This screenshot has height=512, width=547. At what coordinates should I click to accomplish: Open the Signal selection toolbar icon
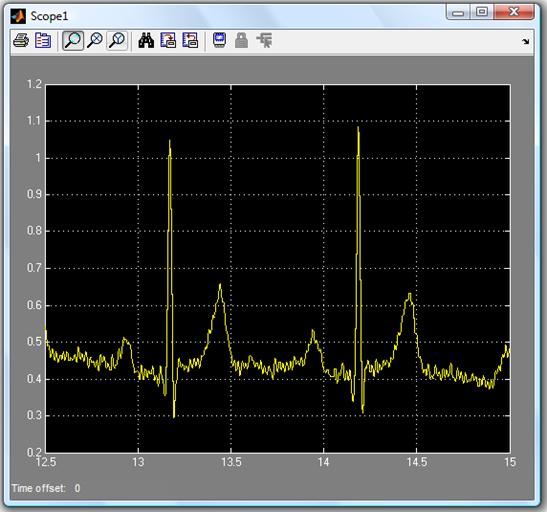[x=264, y=40]
